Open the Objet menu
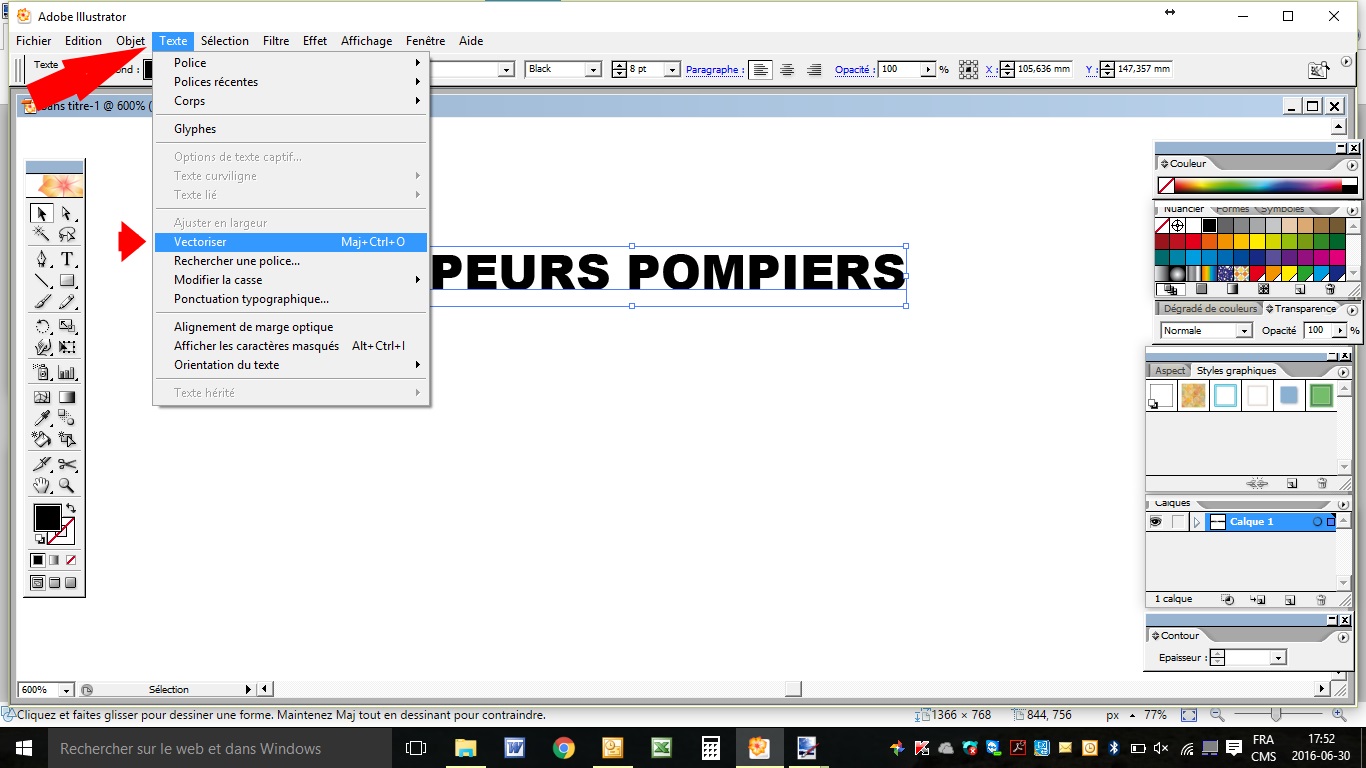 (x=131, y=41)
